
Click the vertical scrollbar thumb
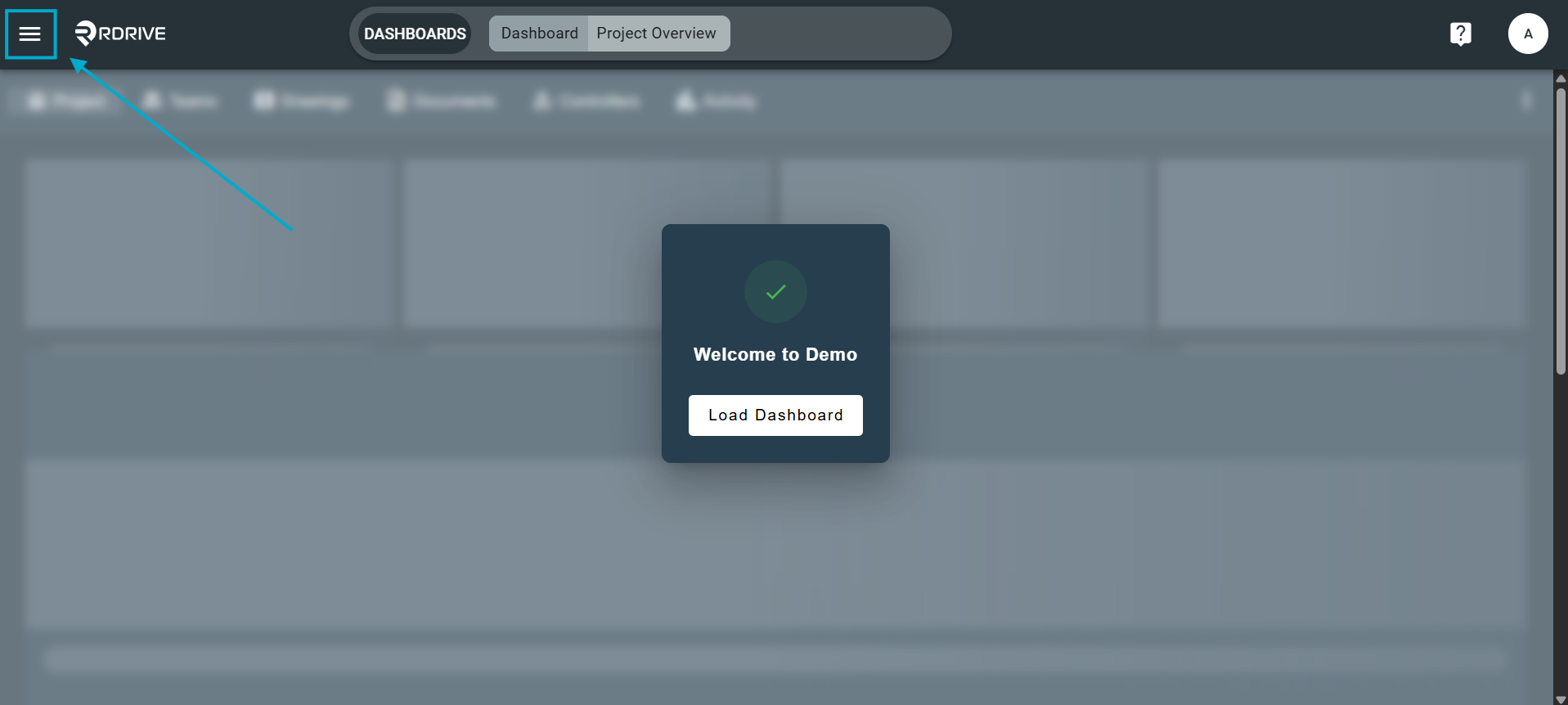coord(1561,231)
